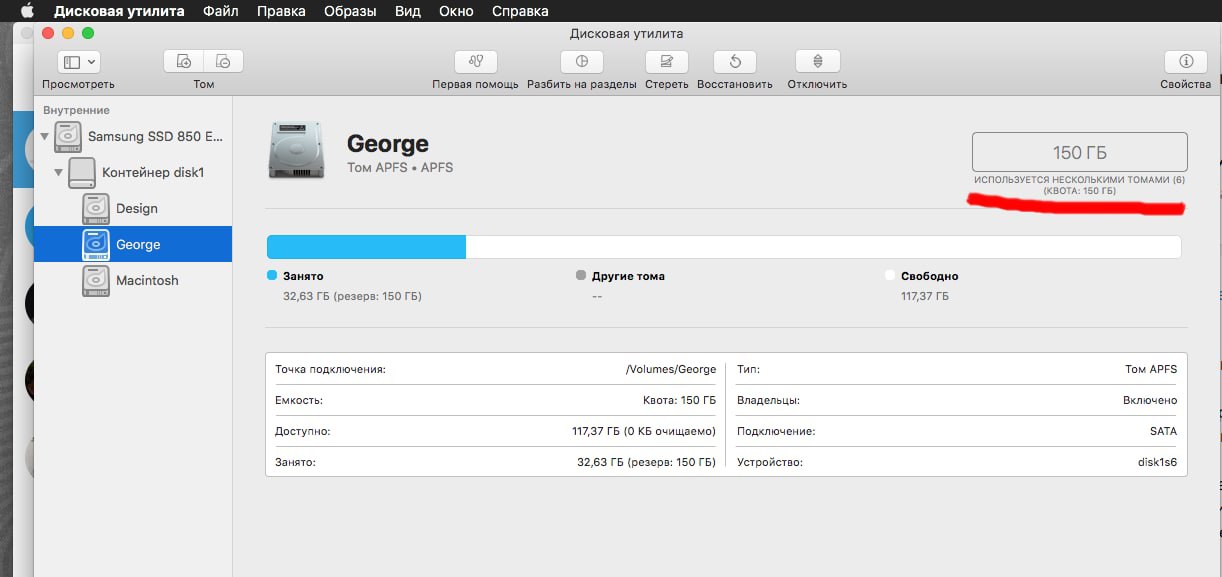Click the Samsung SSD drive icon

68,137
